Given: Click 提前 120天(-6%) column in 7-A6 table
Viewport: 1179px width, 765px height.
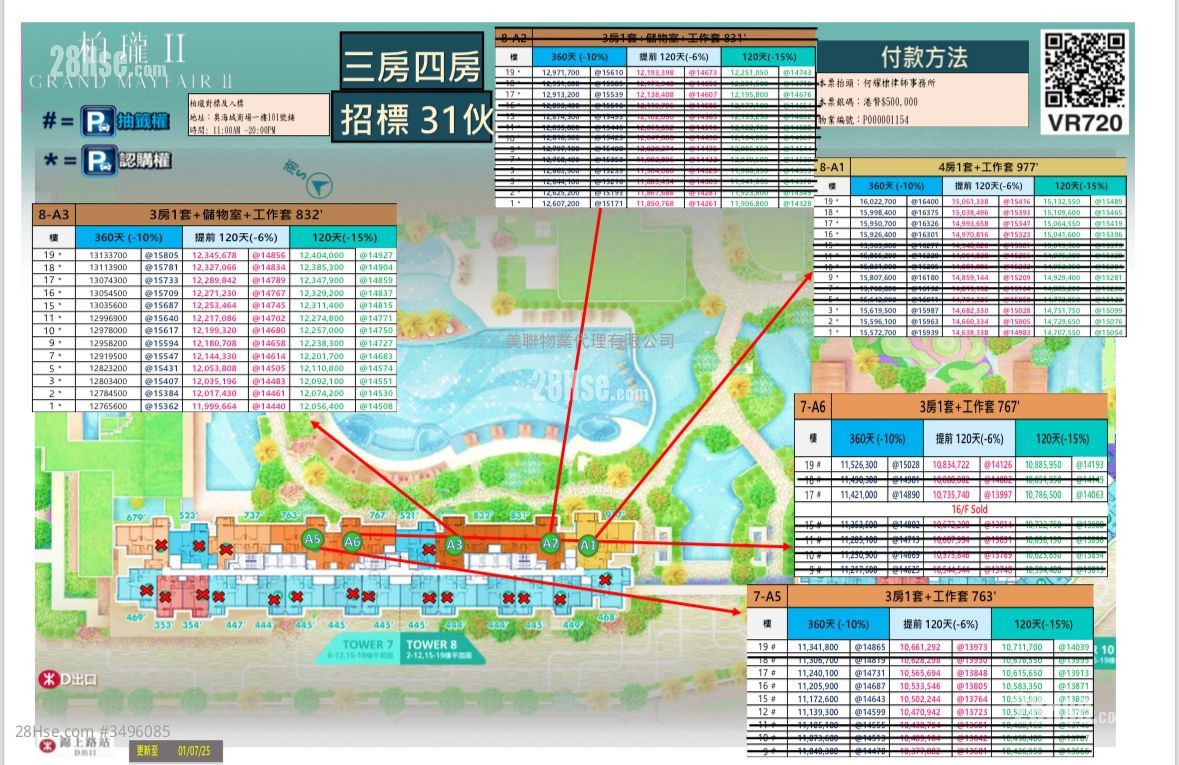Looking at the screenshot, I should coord(969,439).
